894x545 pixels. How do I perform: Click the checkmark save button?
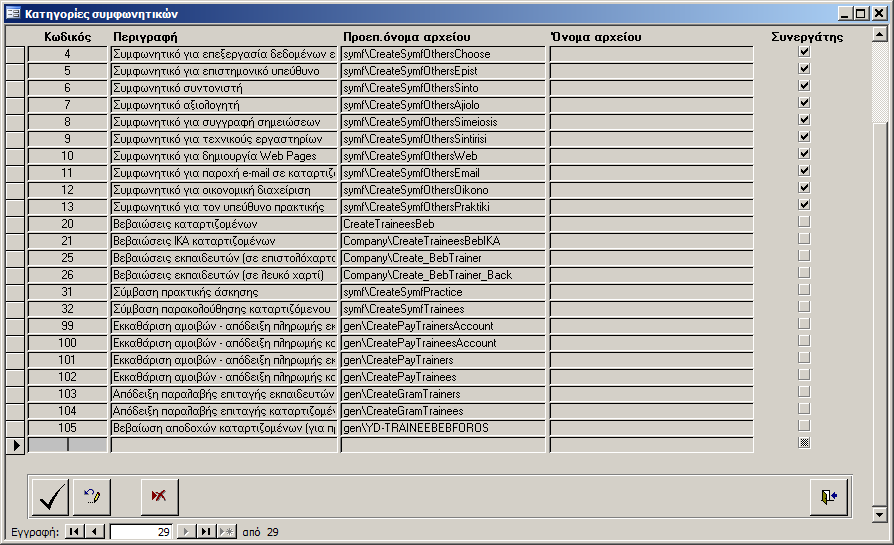(x=50, y=496)
